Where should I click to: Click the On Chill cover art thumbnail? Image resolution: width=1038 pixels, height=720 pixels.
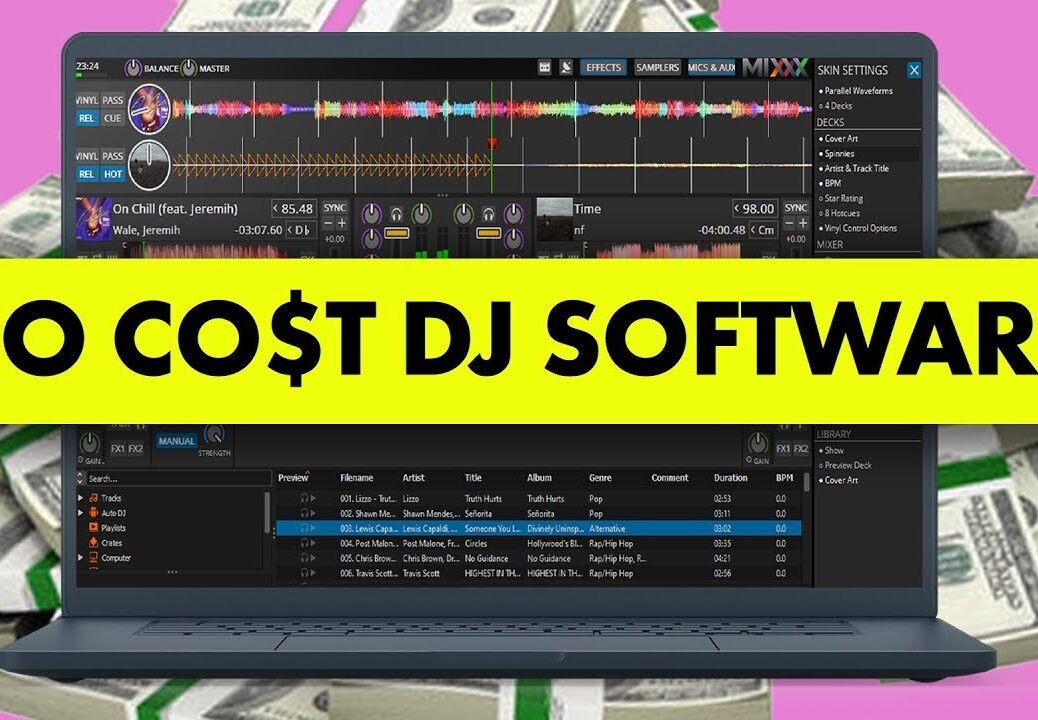click(x=94, y=218)
